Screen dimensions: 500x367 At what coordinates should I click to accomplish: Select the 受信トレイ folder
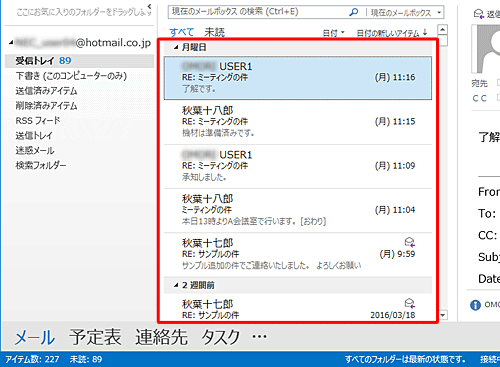pyautogui.click(x=80, y=61)
